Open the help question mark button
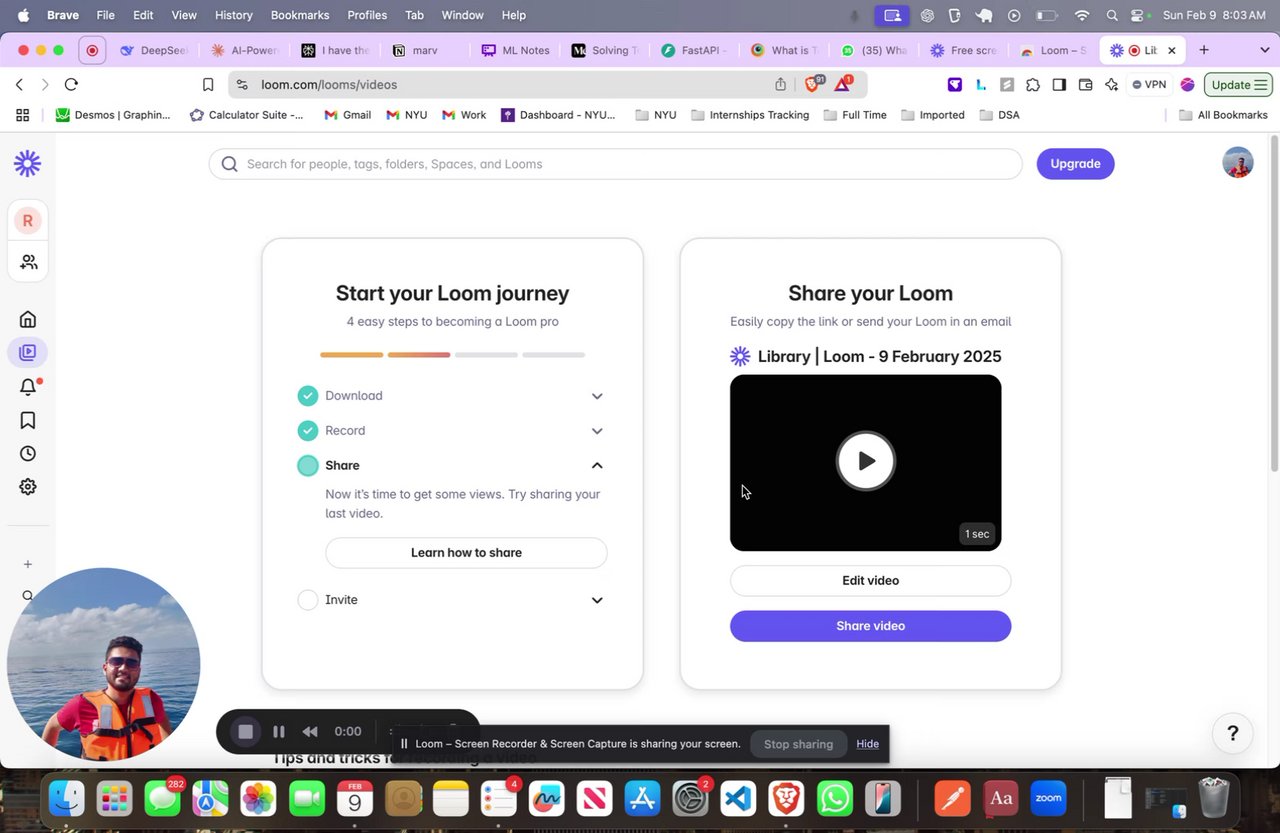 point(1233,734)
